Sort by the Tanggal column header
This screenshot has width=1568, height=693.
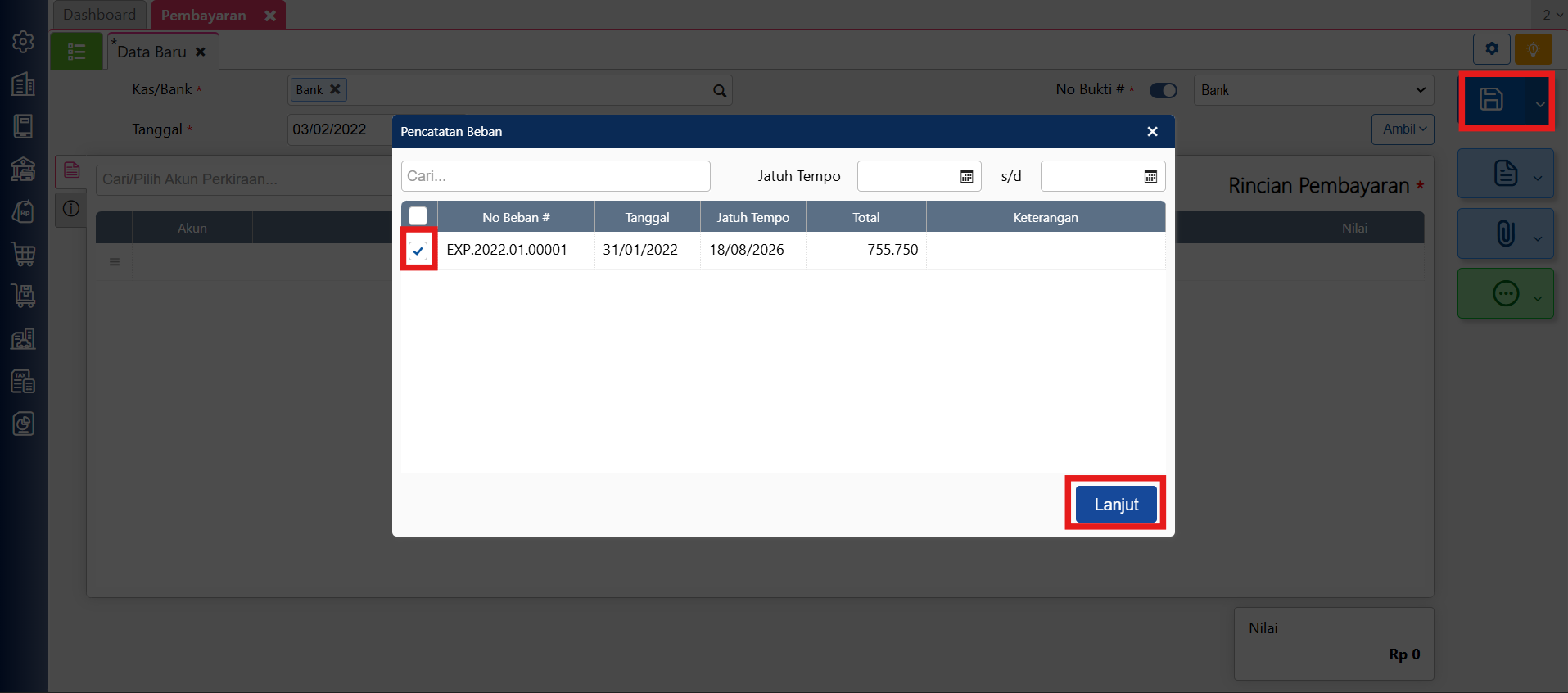coord(647,217)
